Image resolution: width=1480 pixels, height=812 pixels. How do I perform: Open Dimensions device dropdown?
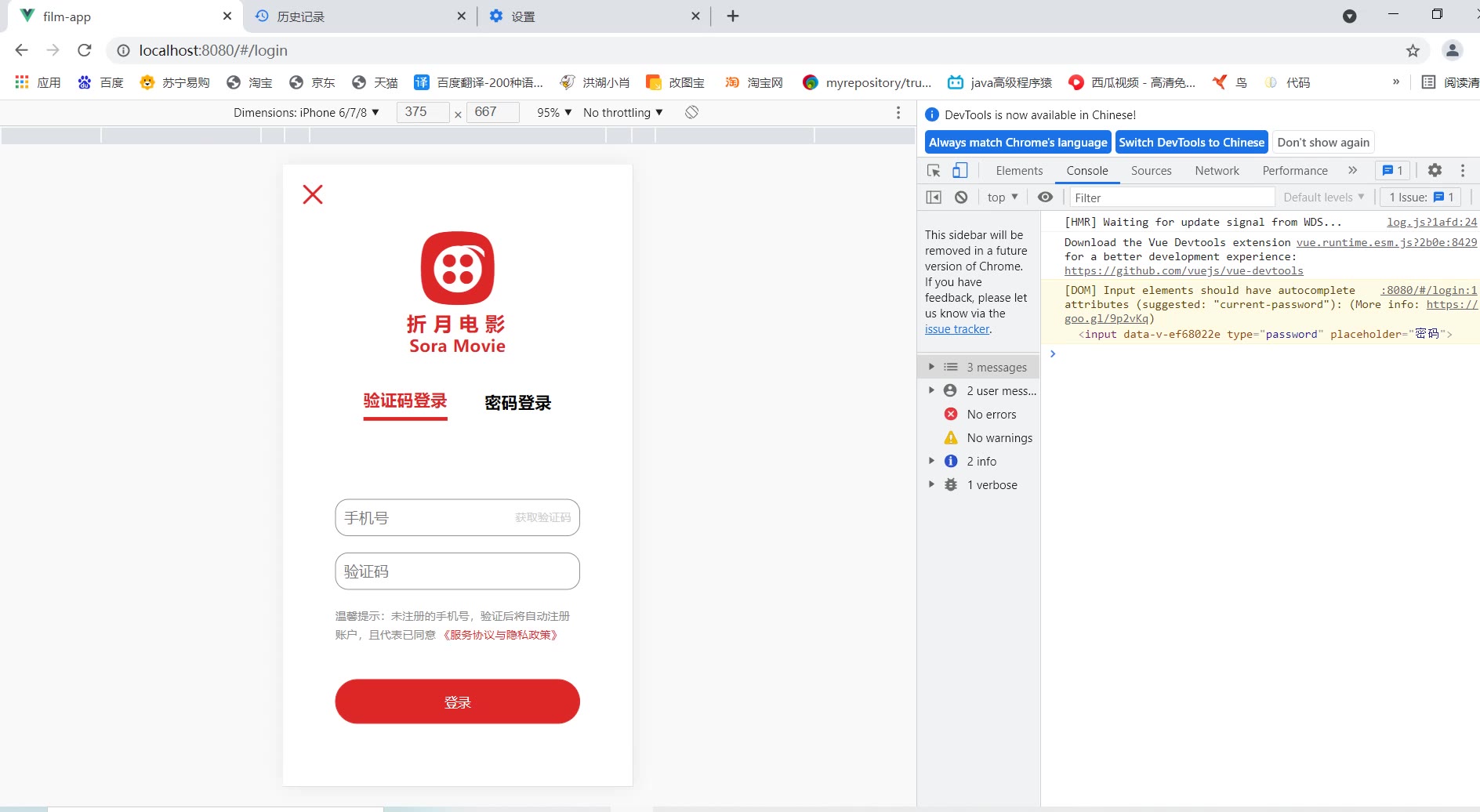(x=306, y=112)
